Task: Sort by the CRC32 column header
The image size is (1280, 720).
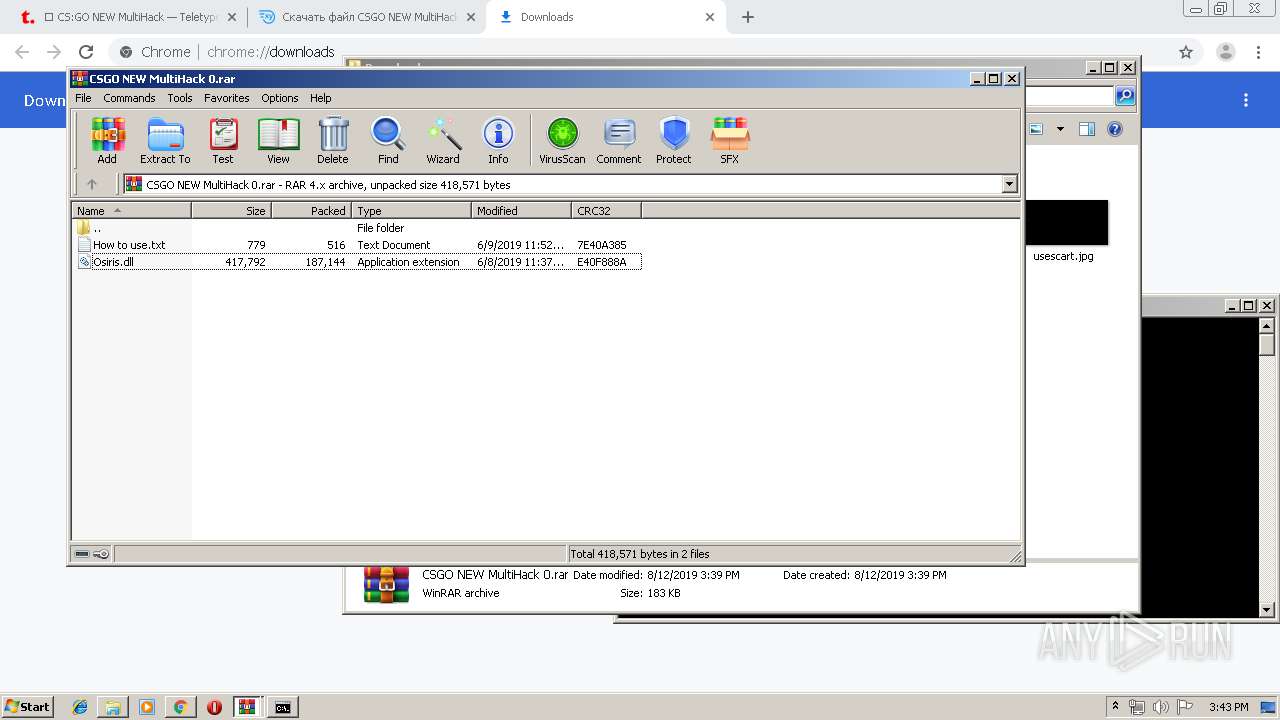Action: pyautogui.click(x=606, y=211)
